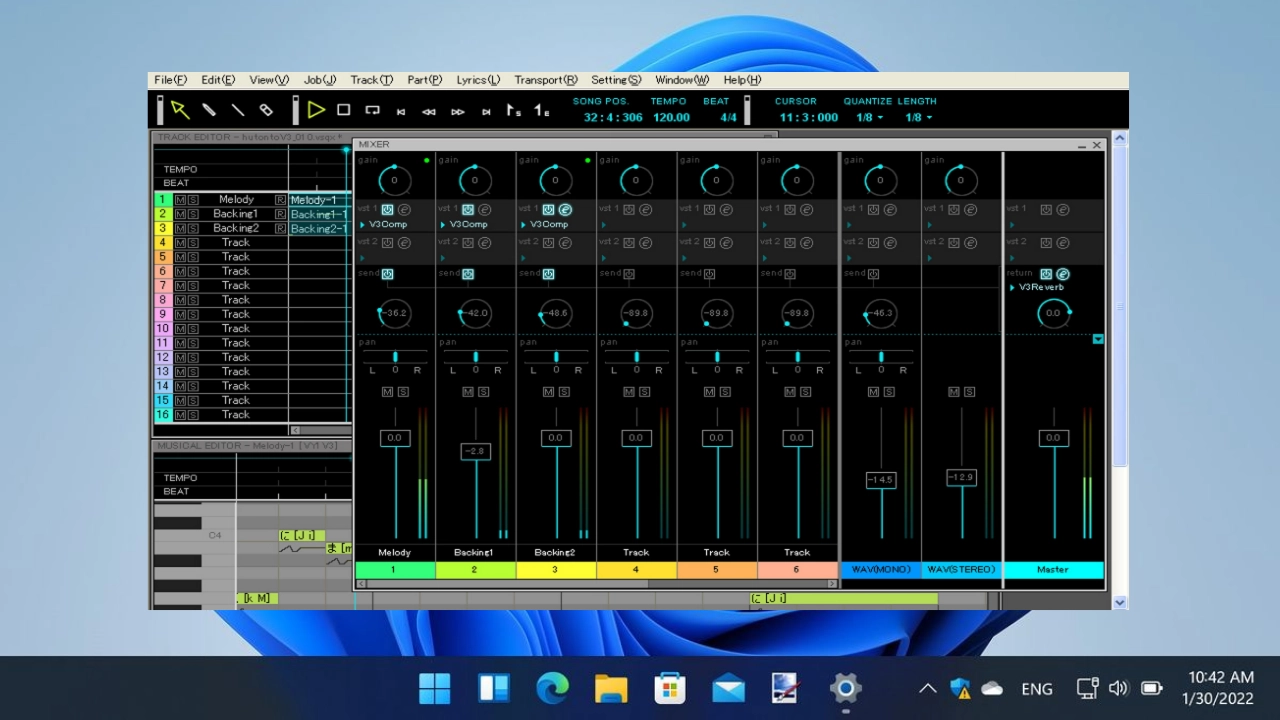Solo the Backing1 mixer channel
This screenshot has width=1280, height=720.
coord(484,392)
